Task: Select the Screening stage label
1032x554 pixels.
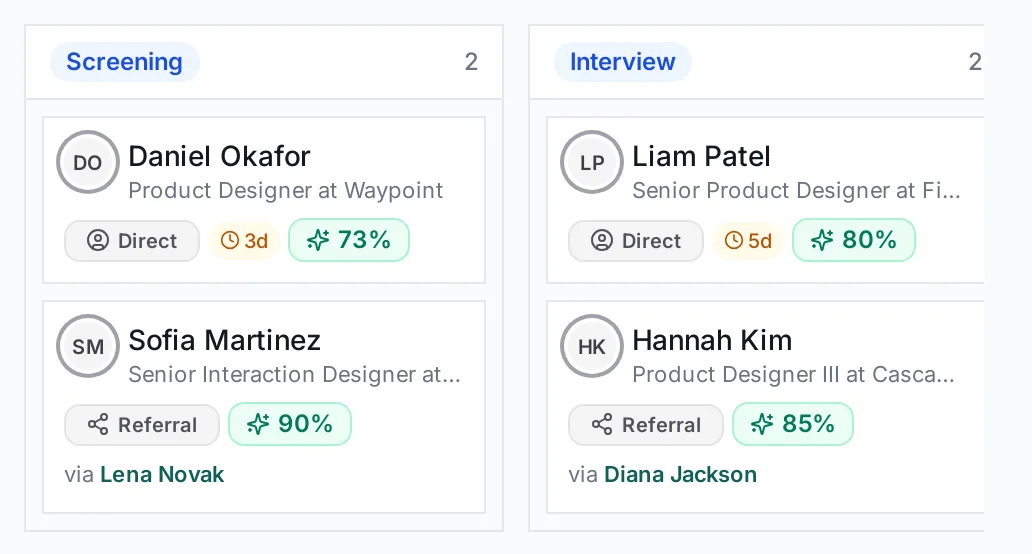Action: (124, 62)
